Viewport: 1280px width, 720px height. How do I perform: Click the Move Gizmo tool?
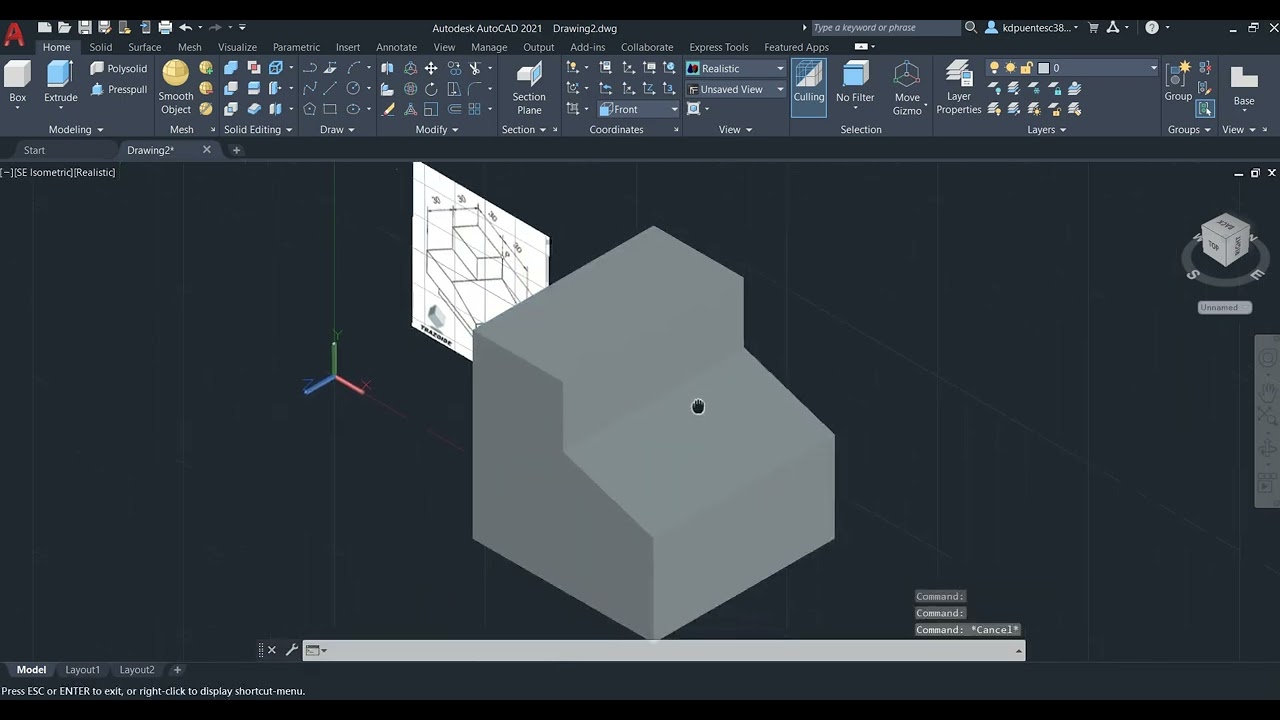tap(907, 88)
